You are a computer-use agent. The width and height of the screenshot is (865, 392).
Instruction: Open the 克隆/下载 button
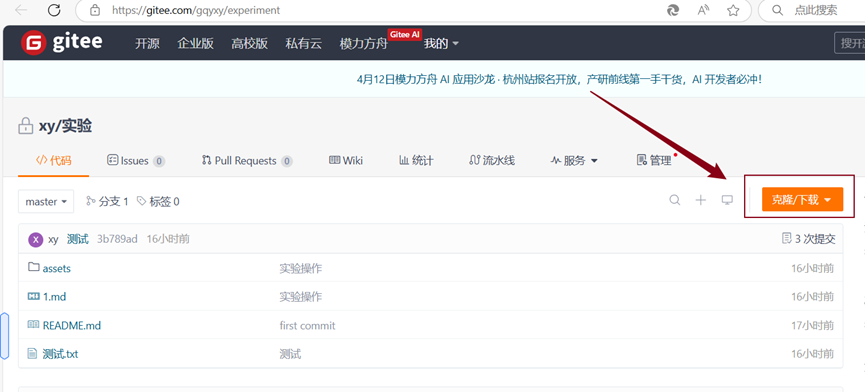[x=803, y=200]
